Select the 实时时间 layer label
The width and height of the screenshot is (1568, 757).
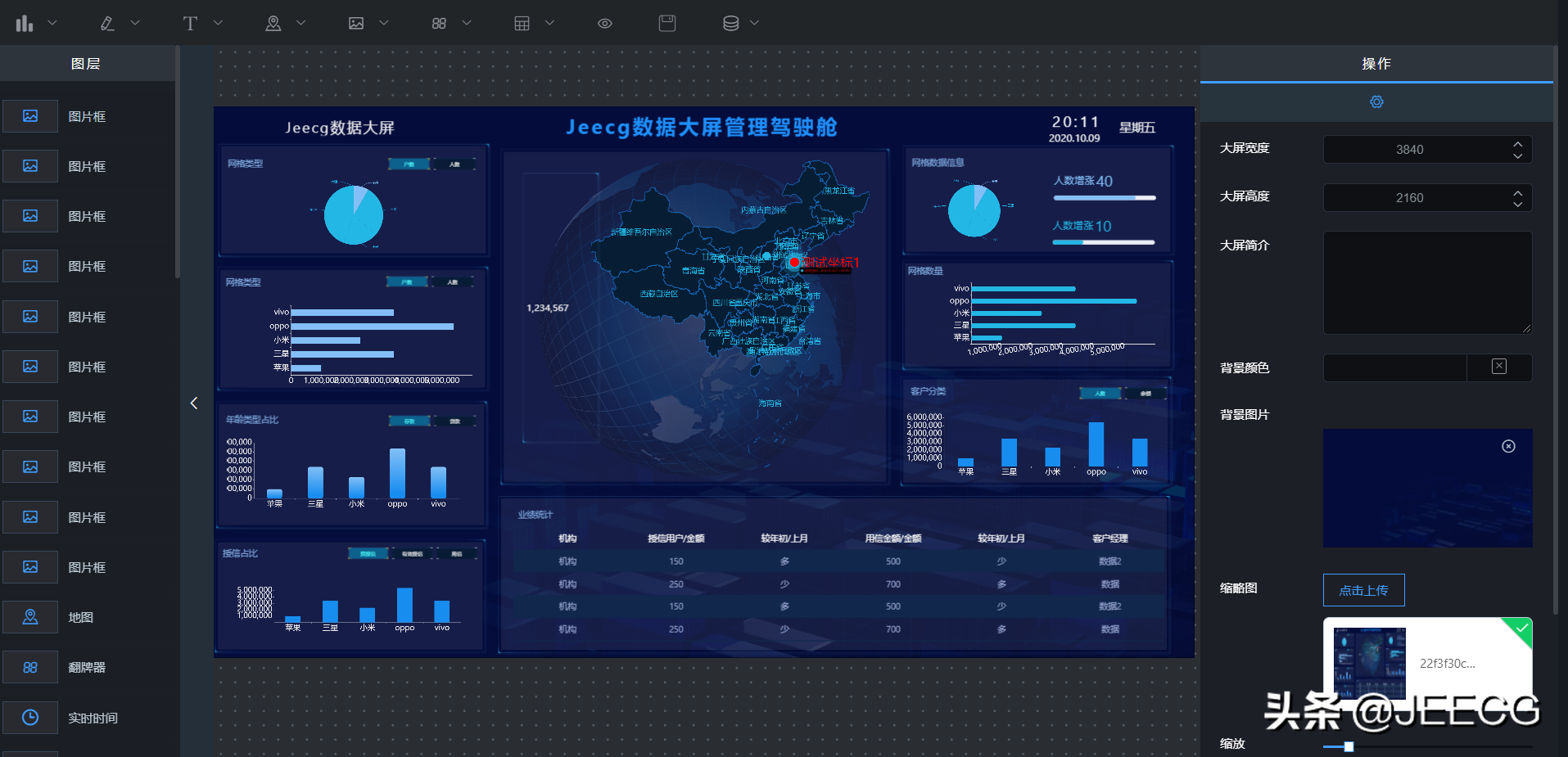coord(93,718)
